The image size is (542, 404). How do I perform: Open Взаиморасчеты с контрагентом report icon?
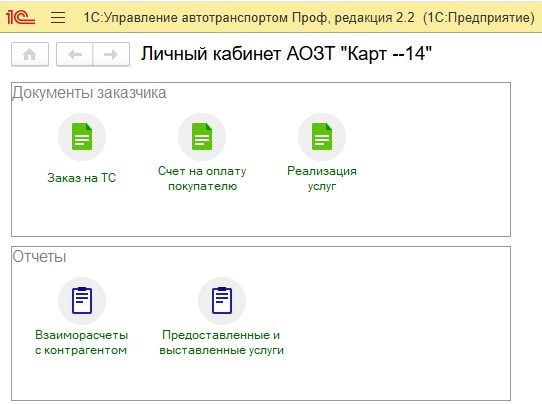(x=82, y=301)
